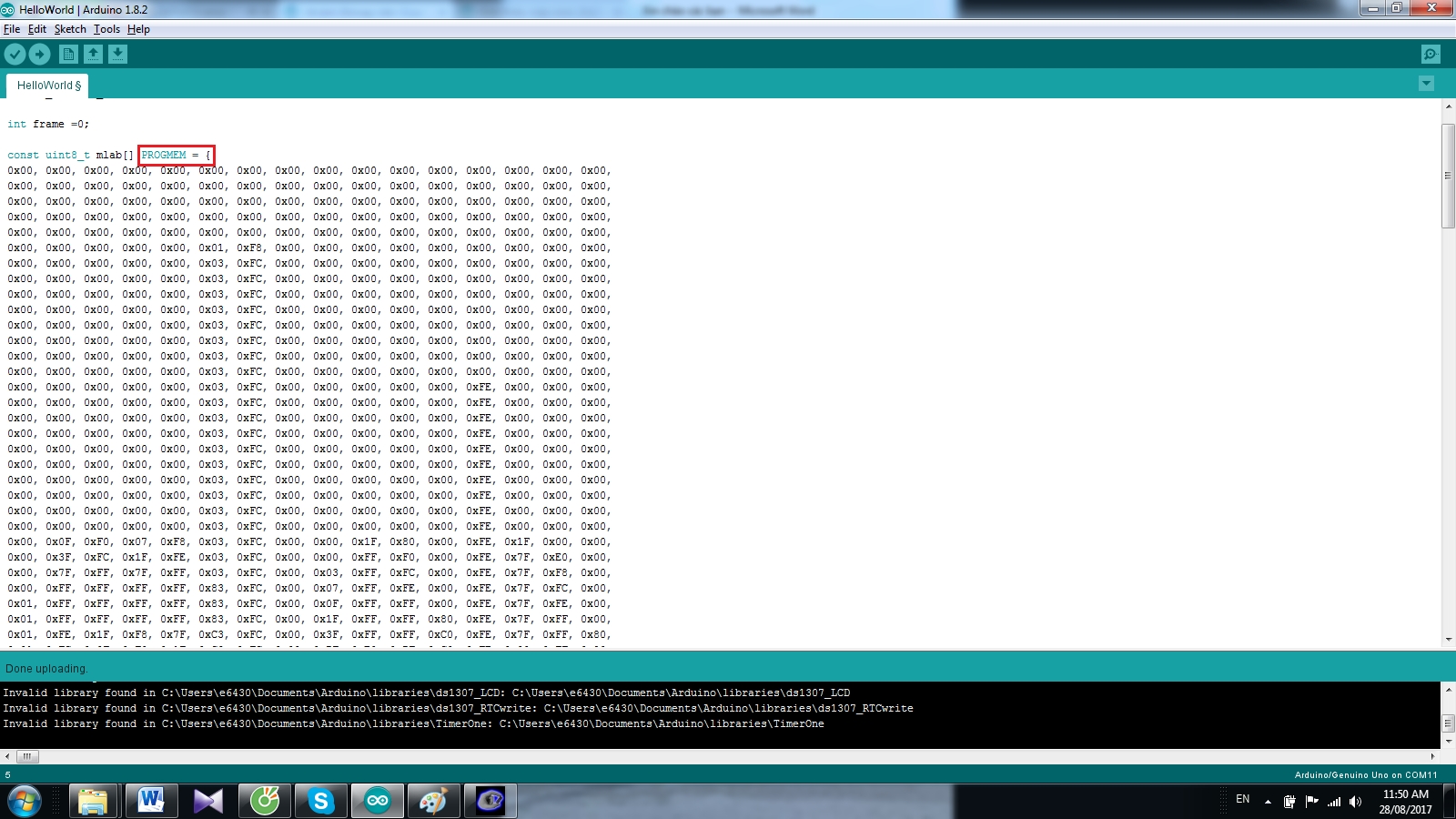The image size is (1456, 819).
Task: Click 'const uint8_t mlab[]' declaration text
Action: [70, 155]
